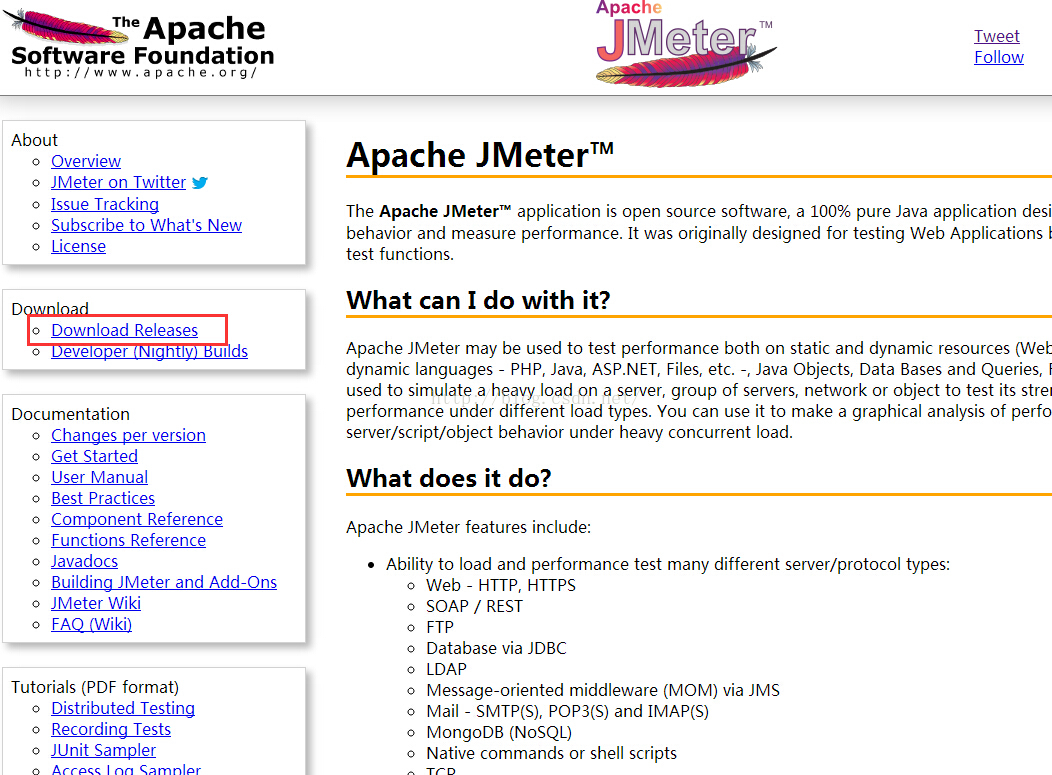Open JUnit Sampler tutorial link
This screenshot has height=775, width=1052.
(x=103, y=750)
